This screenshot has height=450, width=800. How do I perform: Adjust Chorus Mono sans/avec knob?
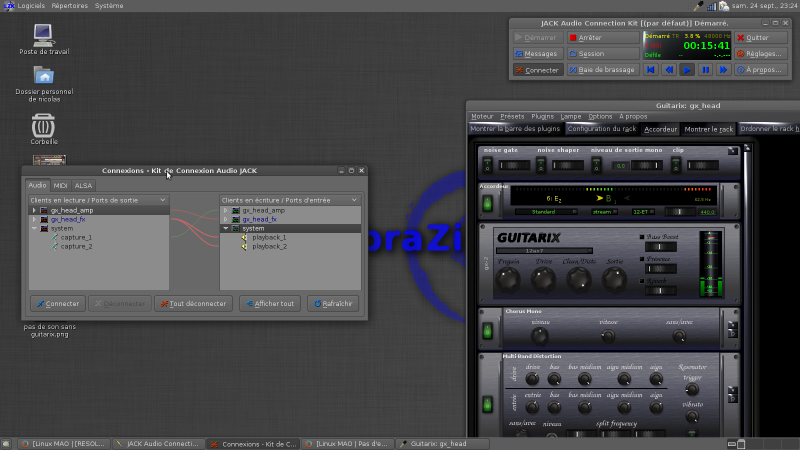point(679,336)
